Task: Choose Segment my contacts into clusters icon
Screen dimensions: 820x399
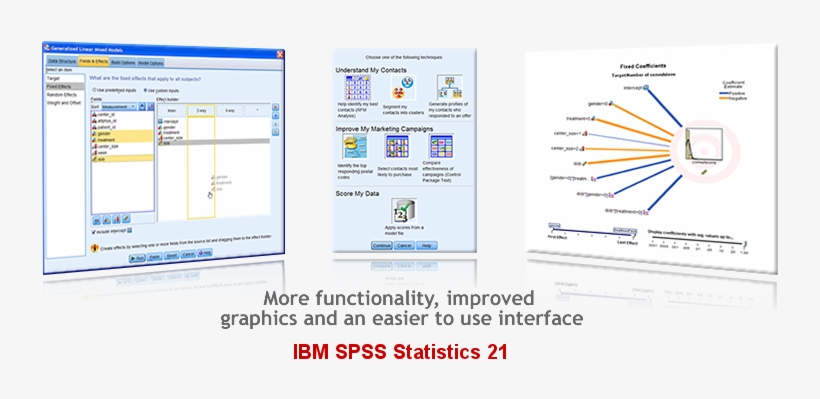Action: 403,87
